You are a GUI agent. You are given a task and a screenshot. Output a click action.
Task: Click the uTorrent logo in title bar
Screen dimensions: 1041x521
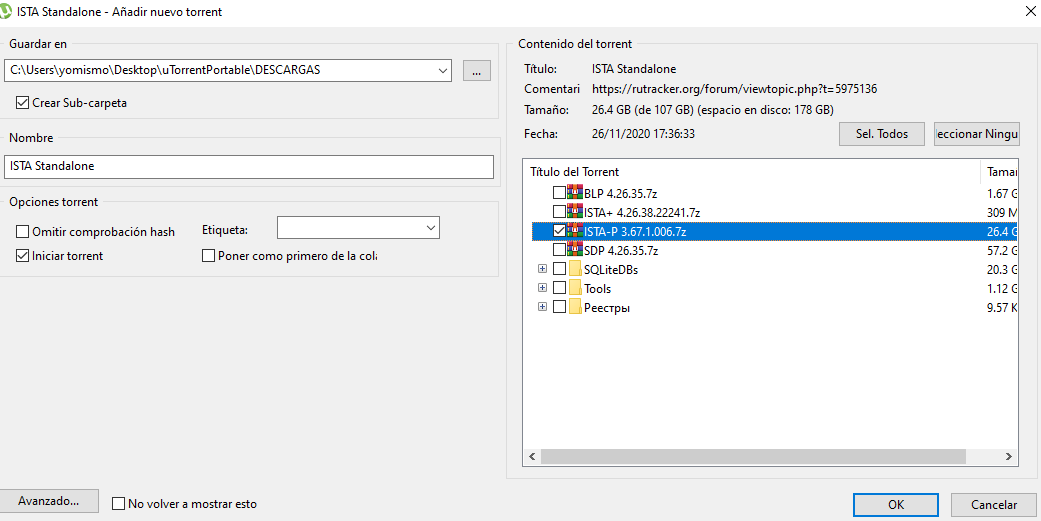[5, 11]
